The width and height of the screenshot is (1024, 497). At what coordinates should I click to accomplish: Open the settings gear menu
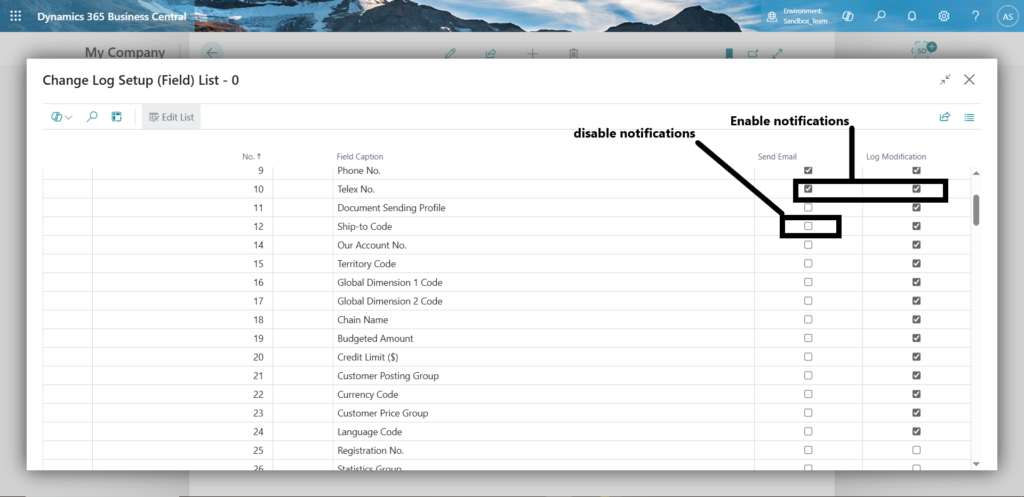[944, 16]
